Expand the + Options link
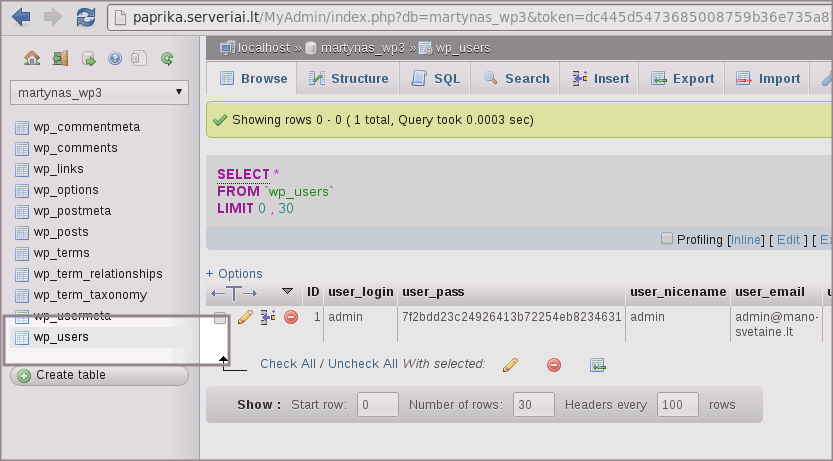This screenshot has height=461, width=833. point(234,274)
